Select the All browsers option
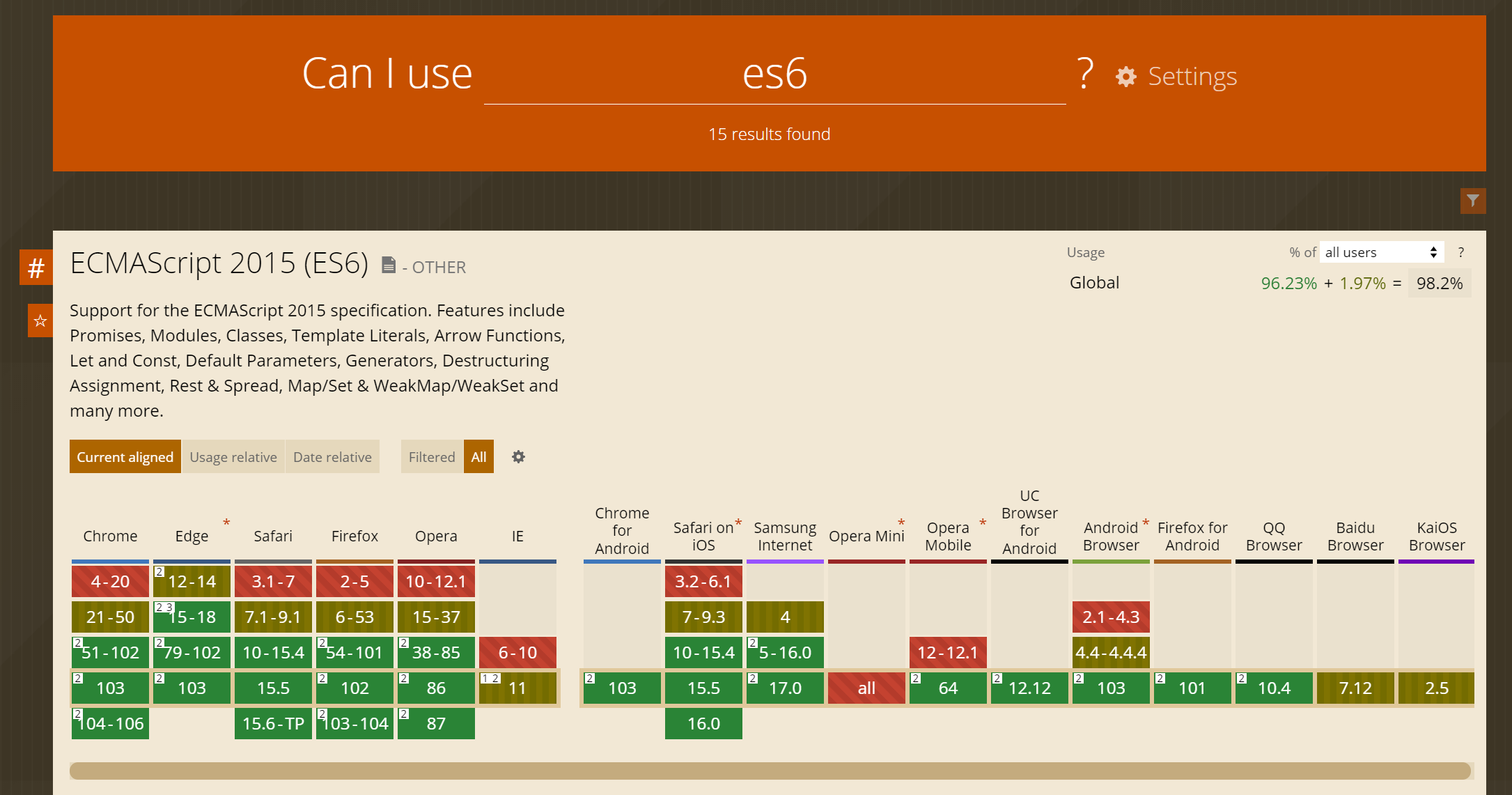This screenshot has width=1512, height=795. 478,457
